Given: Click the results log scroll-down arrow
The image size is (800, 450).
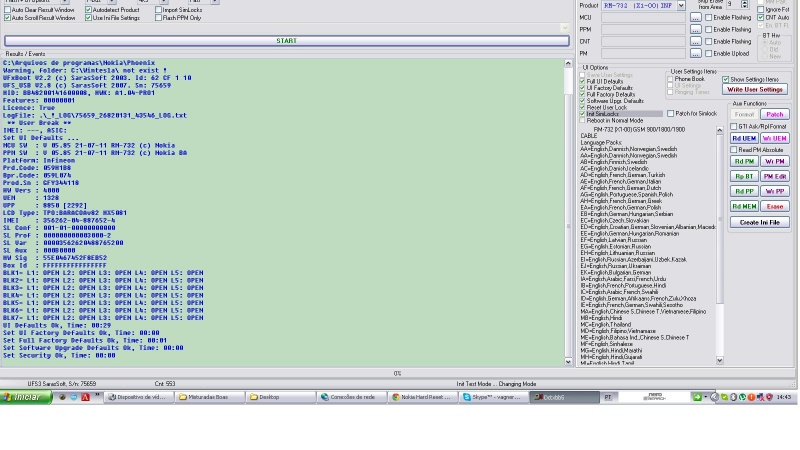Looking at the screenshot, I should [x=568, y=361].
